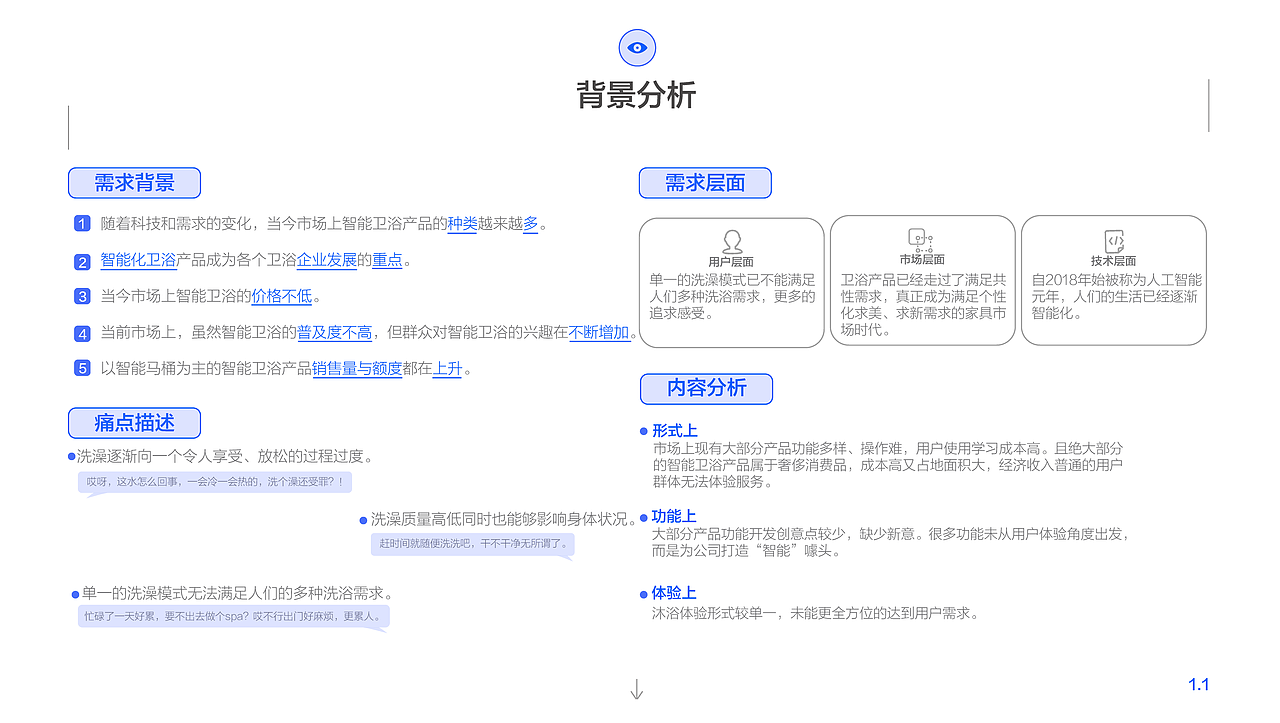
Task: Click the 1.1 page number indicator
Action: [1197, 684]
